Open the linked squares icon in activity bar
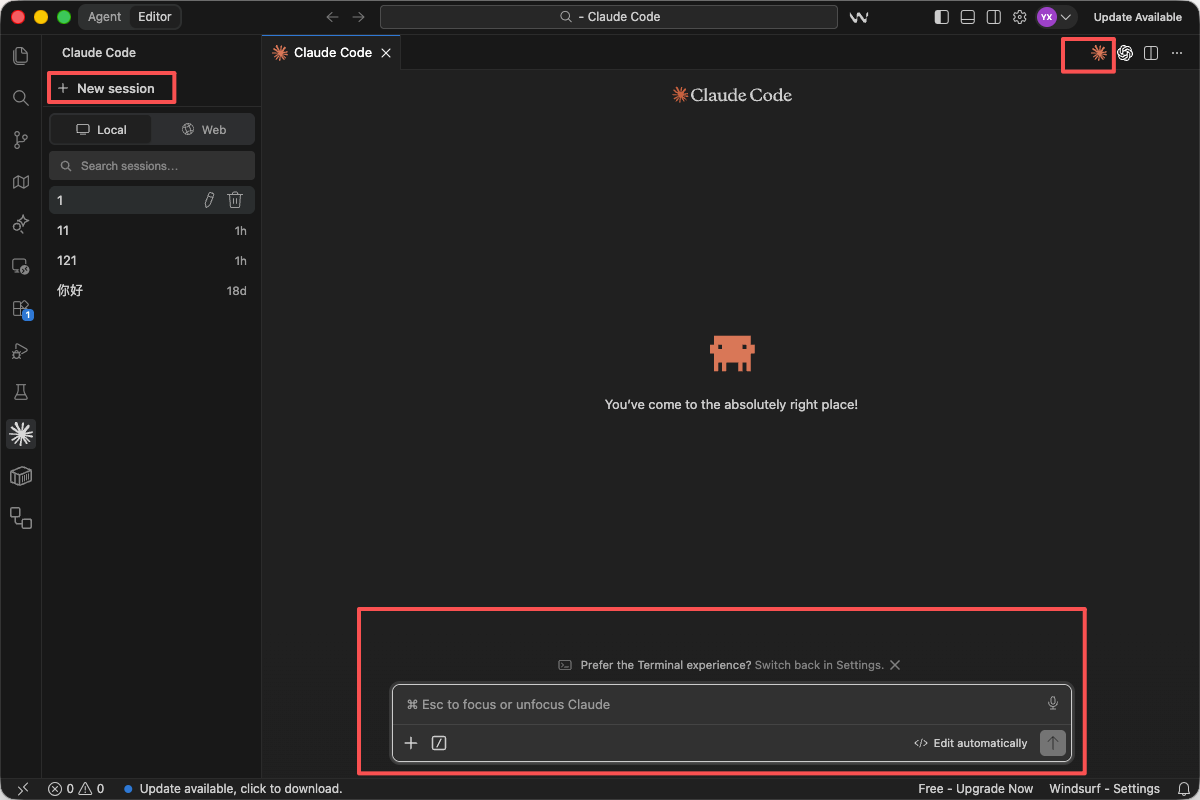Screen dimensions: 1200x800 click(20, 518)
